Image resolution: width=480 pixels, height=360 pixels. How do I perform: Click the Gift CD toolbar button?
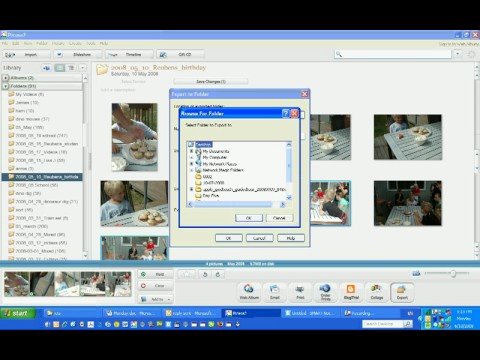180,54
